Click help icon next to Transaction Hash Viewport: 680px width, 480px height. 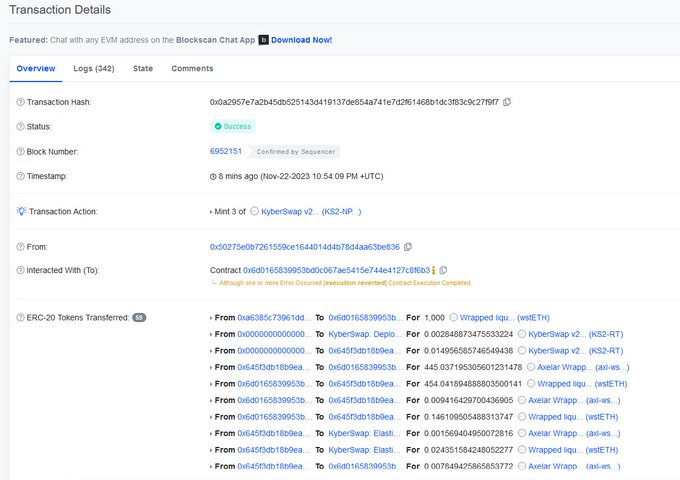click(x=20, y=102)
